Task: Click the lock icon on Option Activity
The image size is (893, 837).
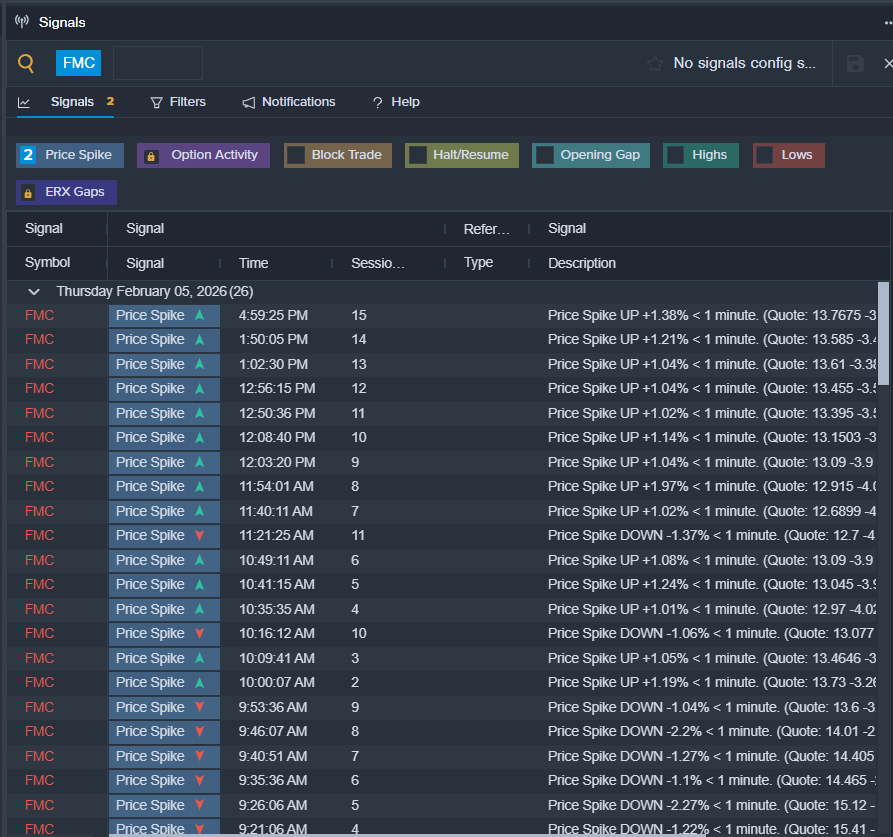Action: tap(151, 156)
